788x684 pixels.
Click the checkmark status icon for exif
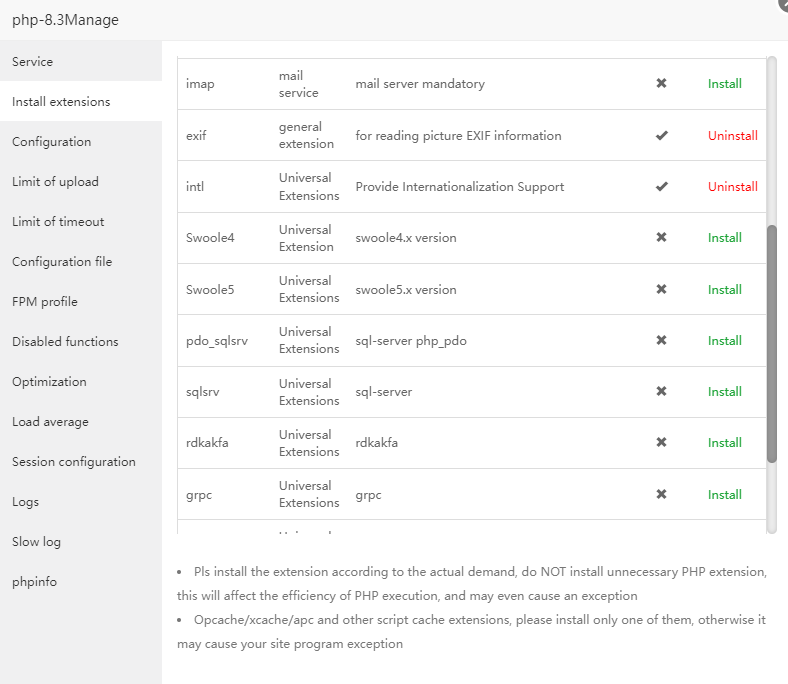click(x=661, y=136)
